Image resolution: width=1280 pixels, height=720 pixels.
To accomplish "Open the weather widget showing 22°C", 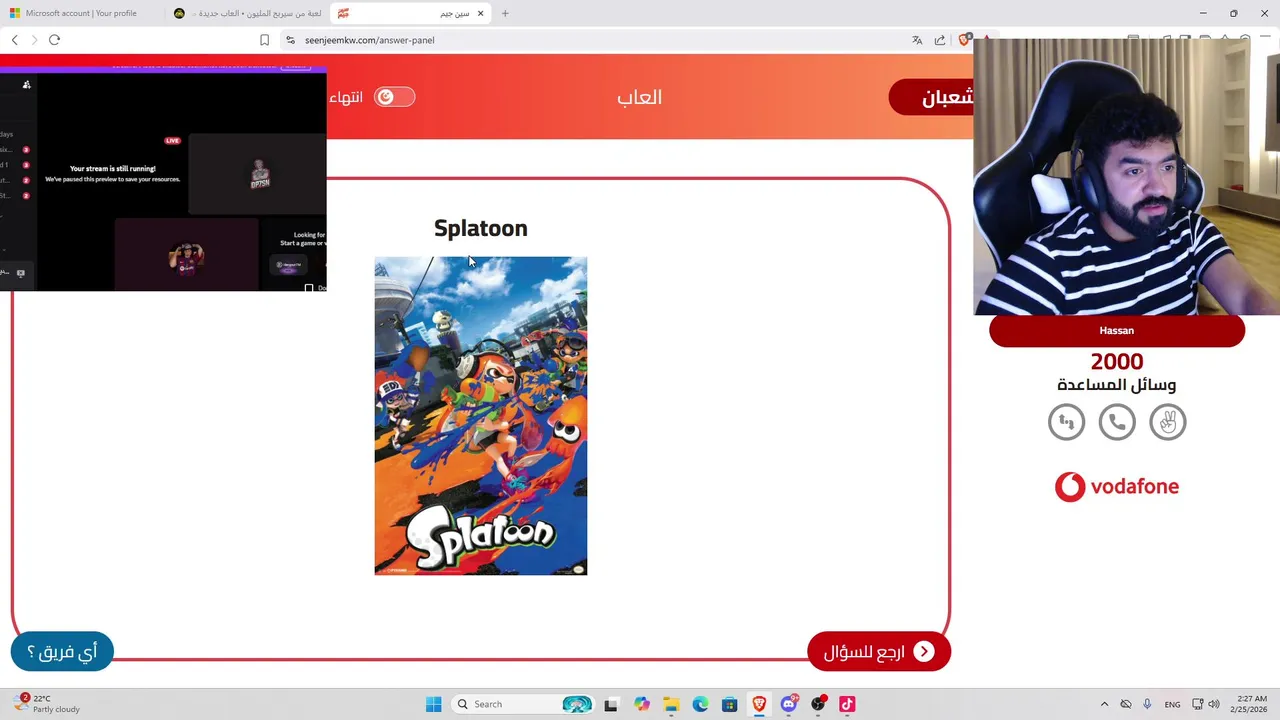I will point(48,704).
